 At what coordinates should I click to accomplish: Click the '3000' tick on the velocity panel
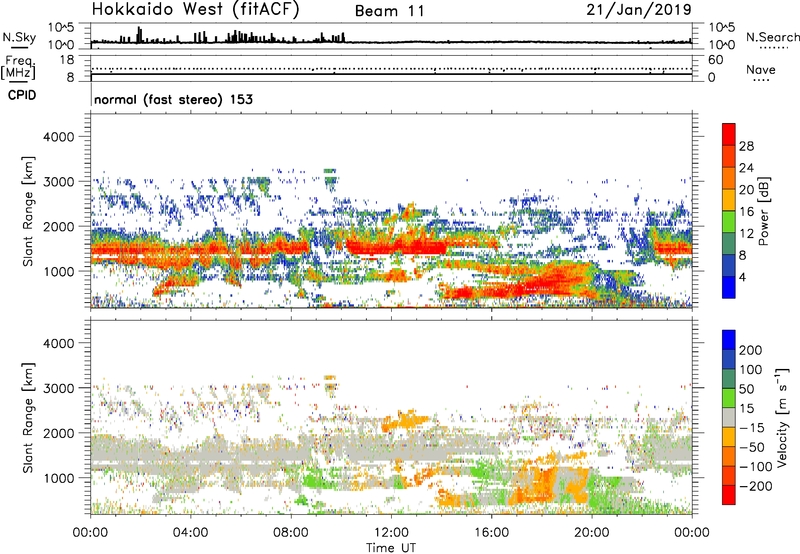pos(58,388)
